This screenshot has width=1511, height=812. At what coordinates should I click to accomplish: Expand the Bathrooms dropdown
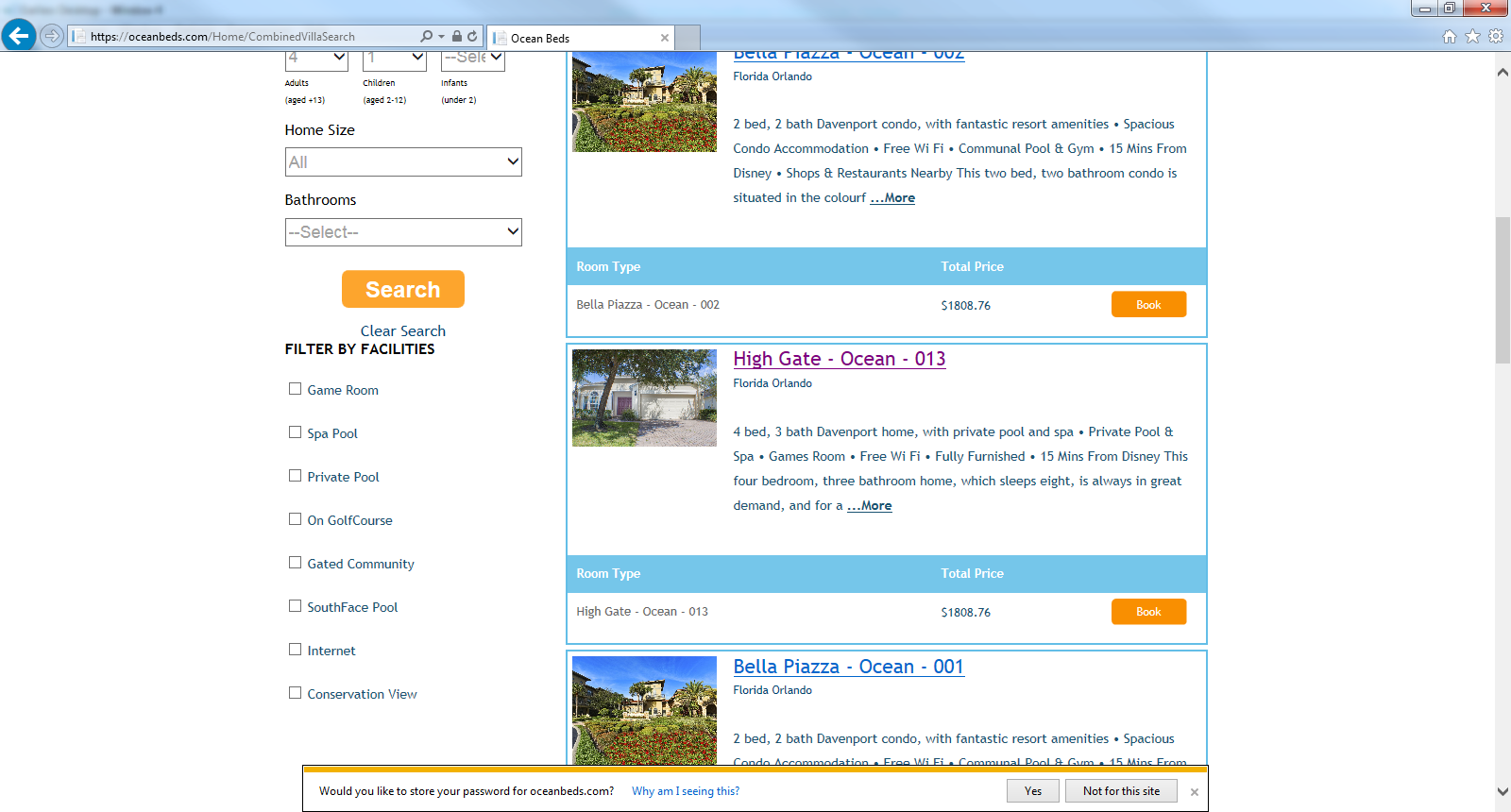[403, 232]
